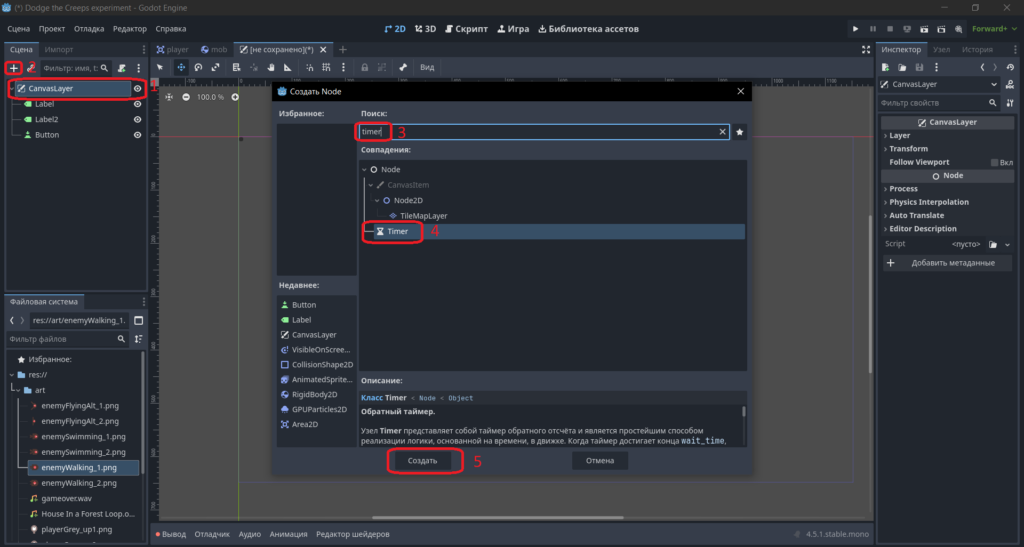Lock selected node with padlock icon
The image size is (1024, 547).
[x=364, y=67]
